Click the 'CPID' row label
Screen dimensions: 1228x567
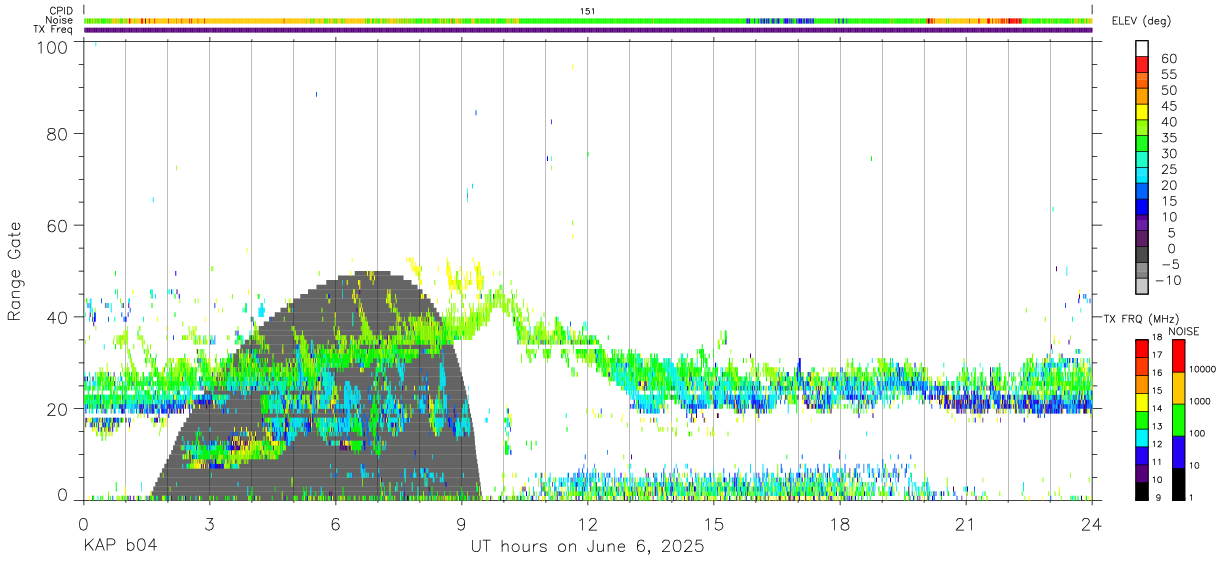coord(60,10)
